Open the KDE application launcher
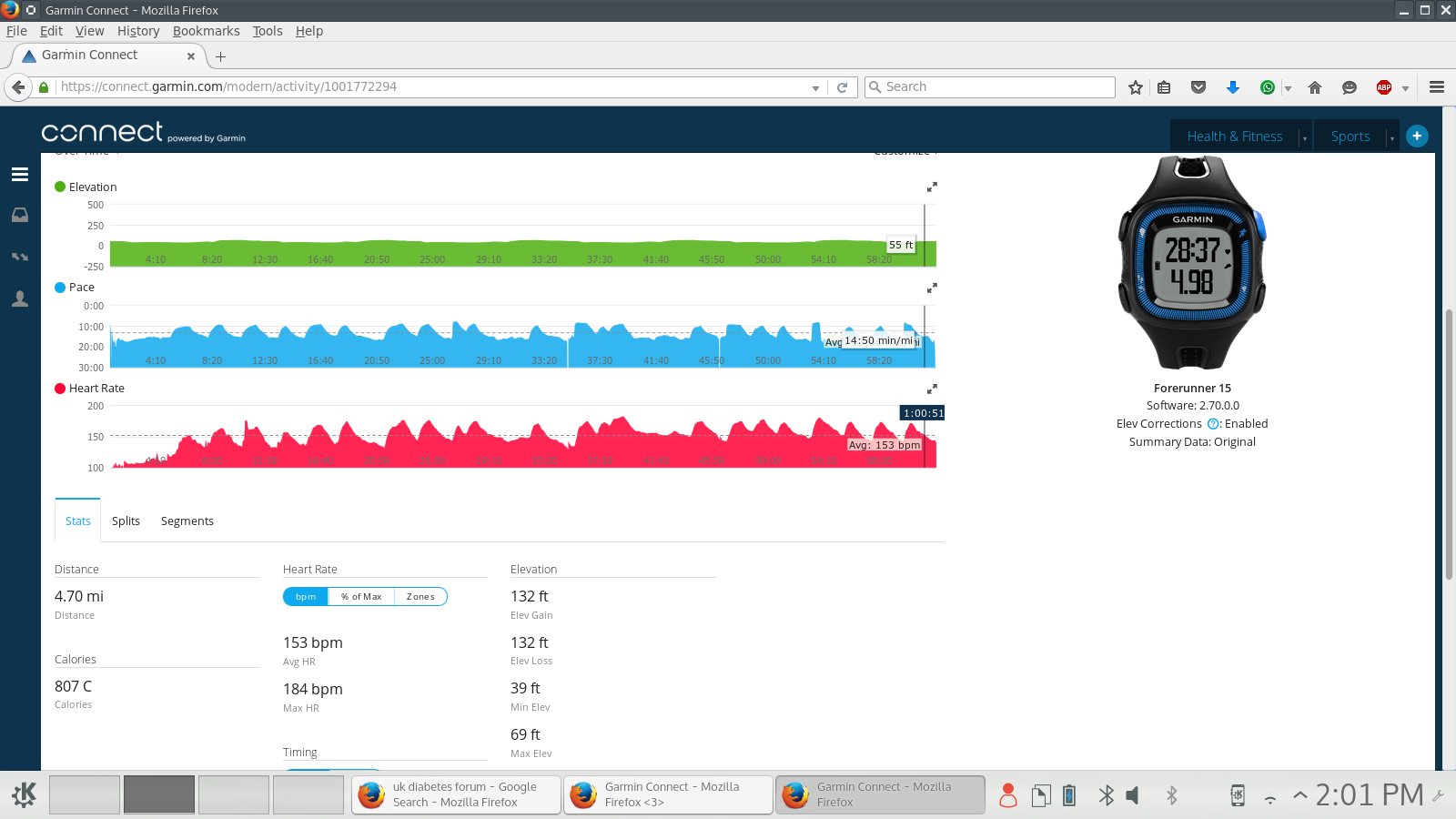The image size is (1456, 819). pyautogui.click(x=25, y=794)
